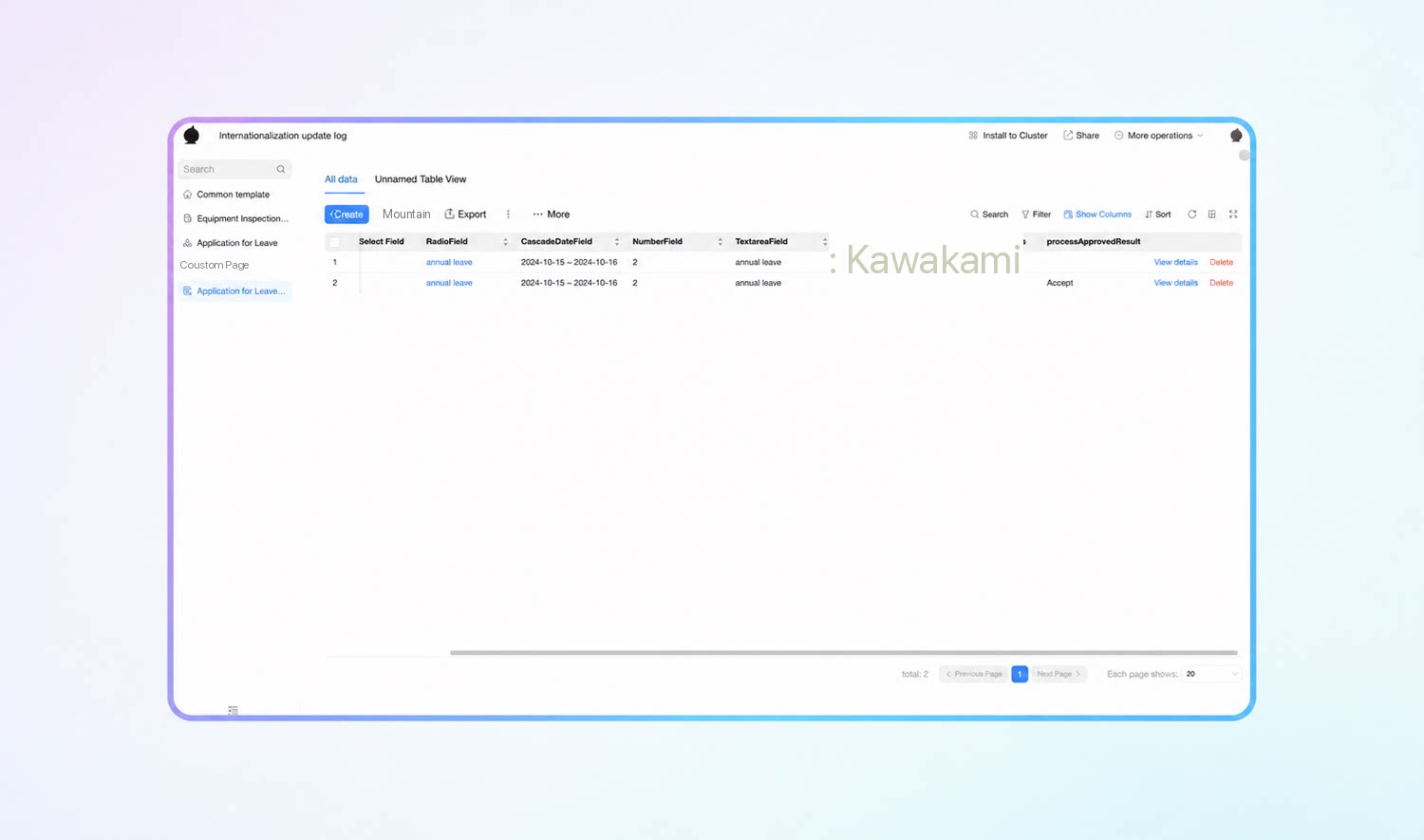Image resolution: width=1424 pixels, height=840 pixels.
Task: Click the user avatar in top right
Action: pos(1236,136)
